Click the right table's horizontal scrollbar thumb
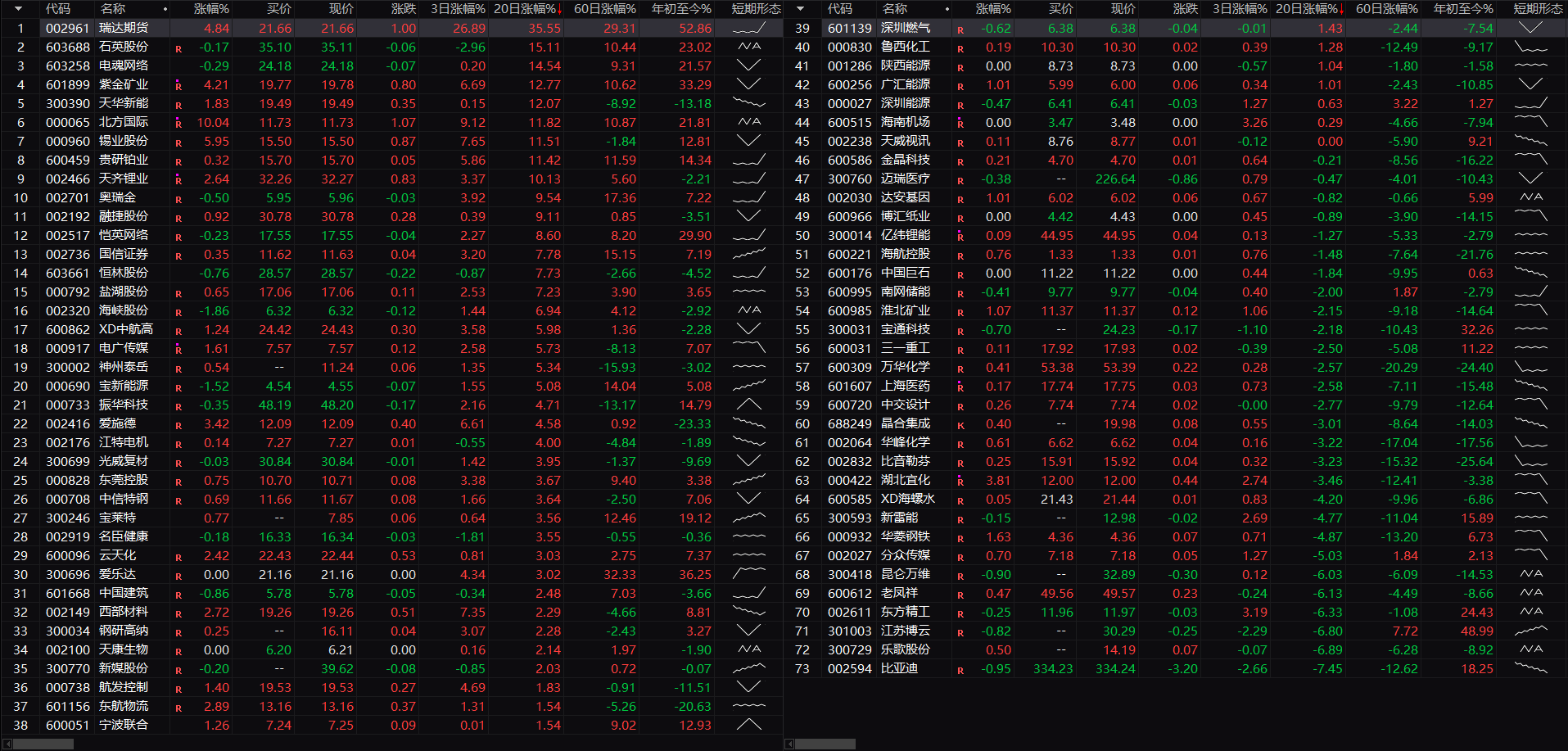This screenshot has height=751, width=1568. pos(825,744)
